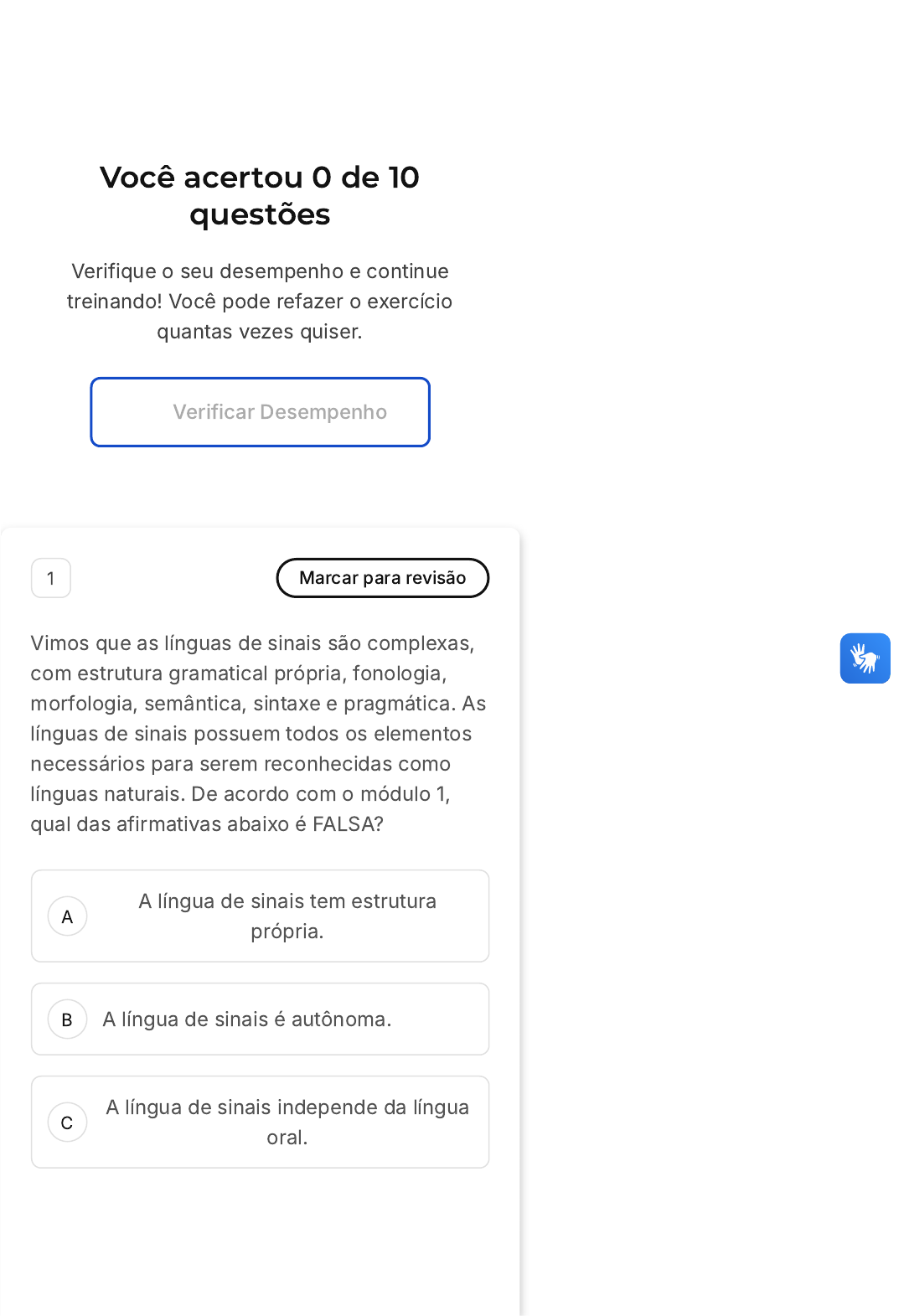904x1316 pixels.
Task: Click 'treinando!' in the instructions paragraph
Action: click(x=114, y=302)
